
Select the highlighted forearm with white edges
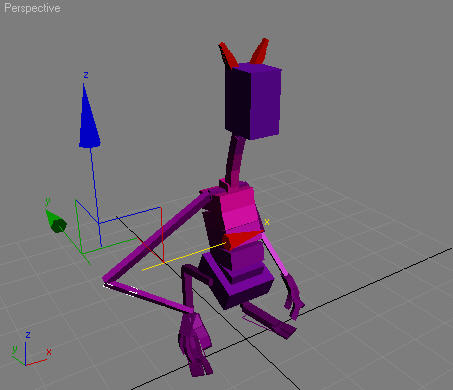click(148, 297)
